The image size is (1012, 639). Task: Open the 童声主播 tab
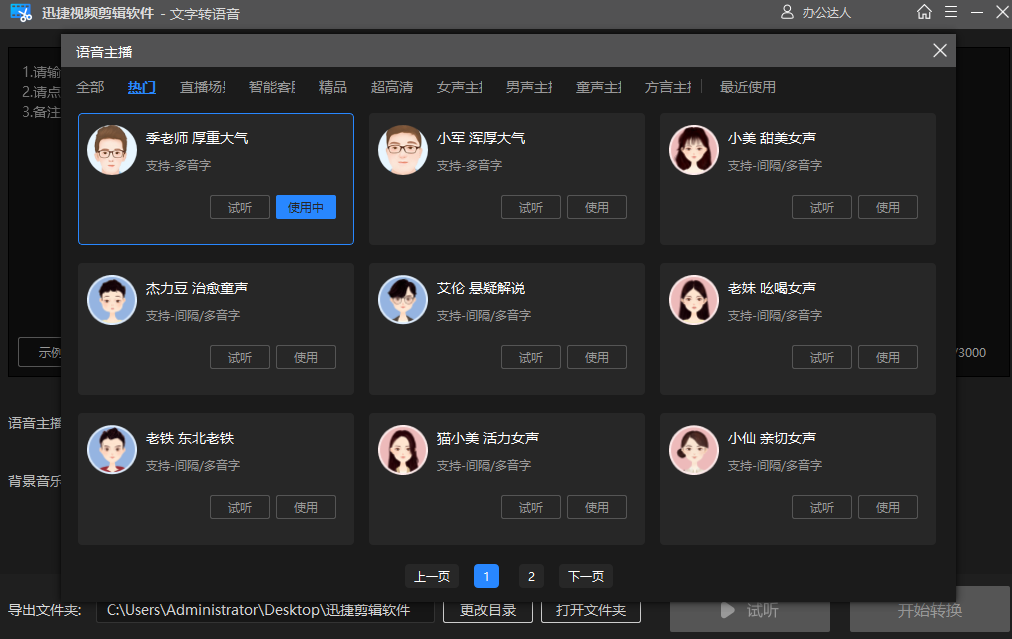tap(598, 87)
